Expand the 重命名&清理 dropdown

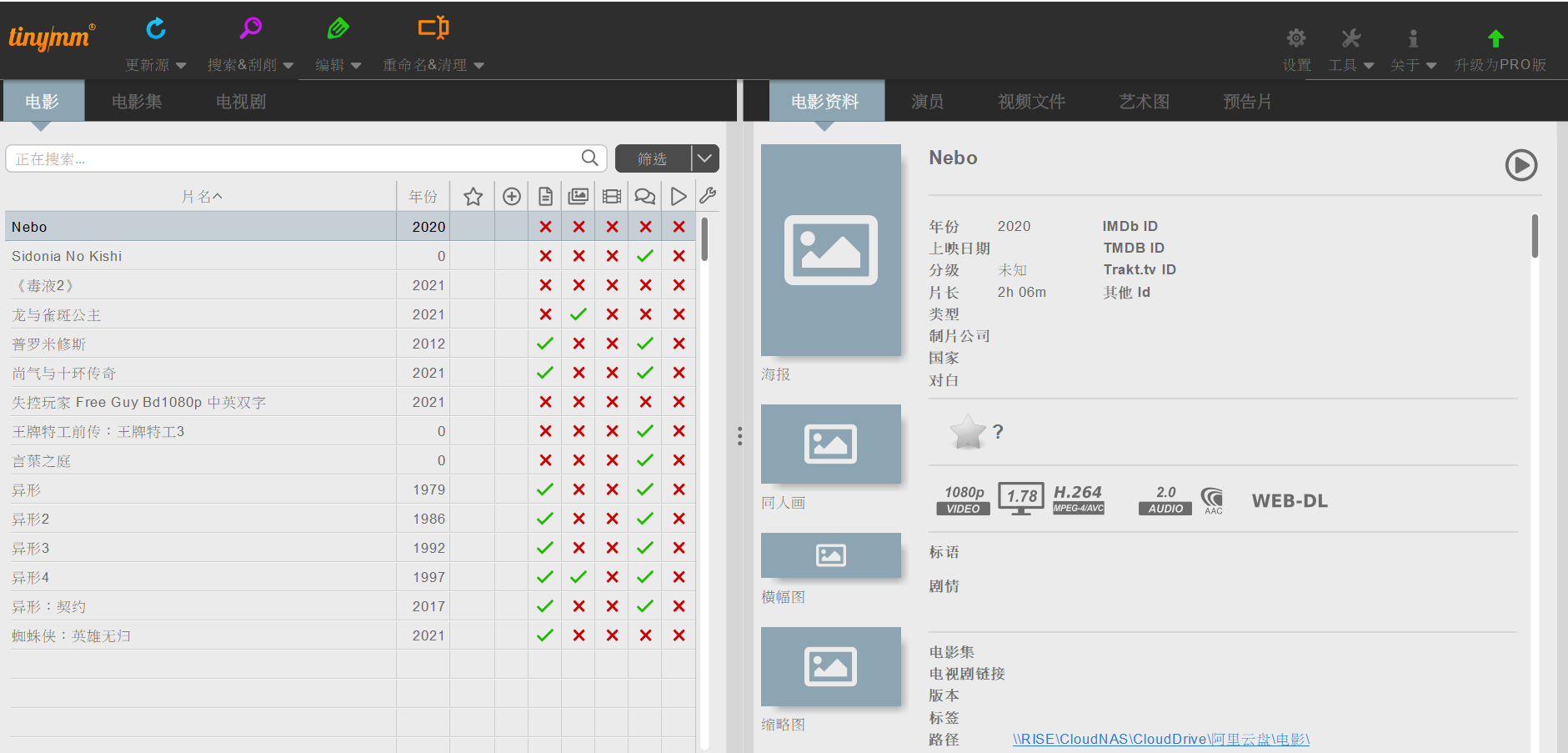click(x=482, y=65)
